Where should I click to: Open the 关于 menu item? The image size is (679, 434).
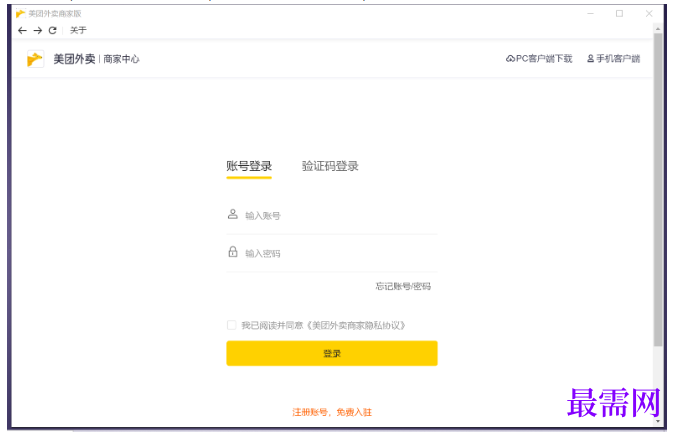pos(78,30)
